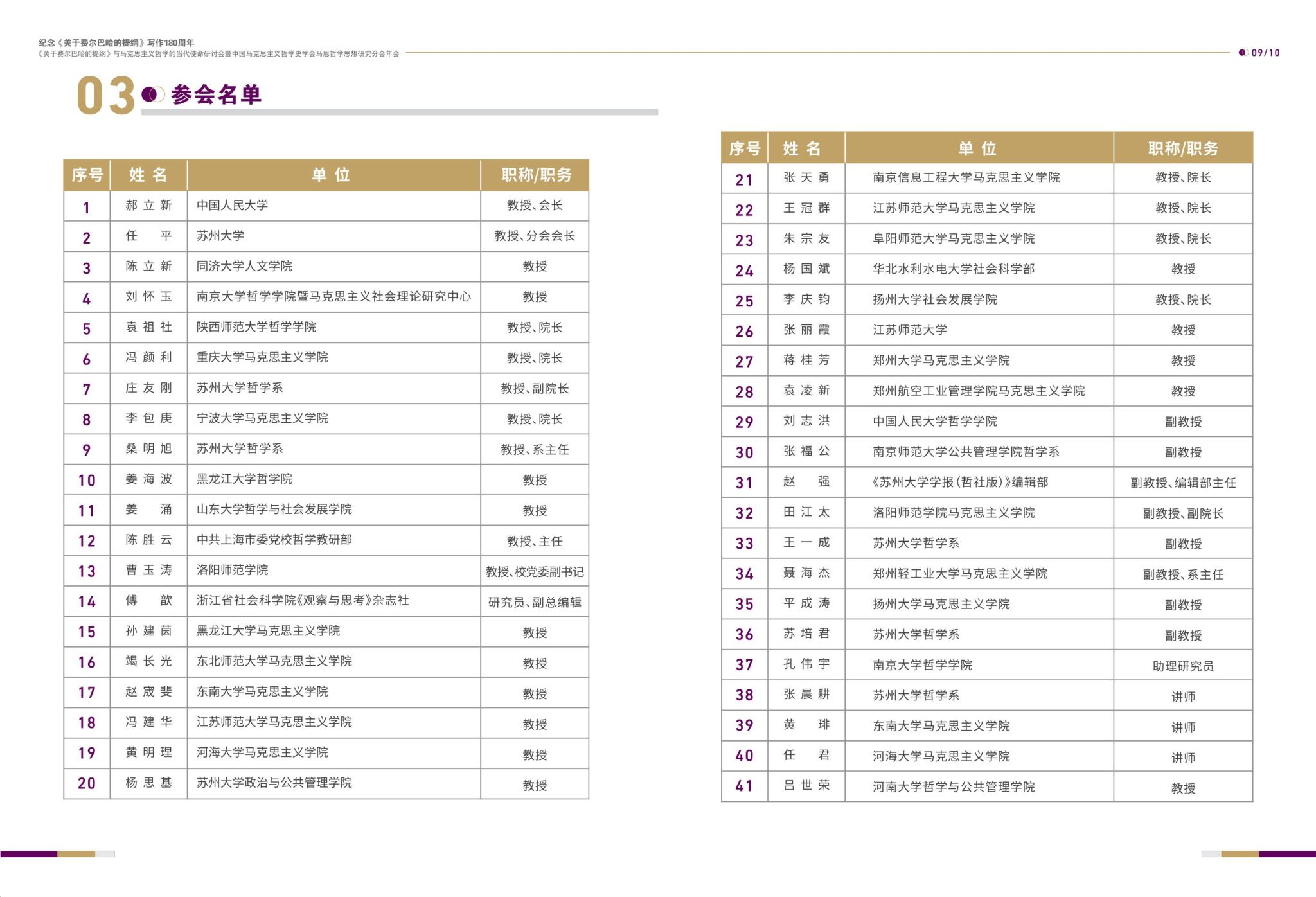Click the page number indicator 09/10
Viewport: 1316px width, 897px height.
tap(1265, 53)
